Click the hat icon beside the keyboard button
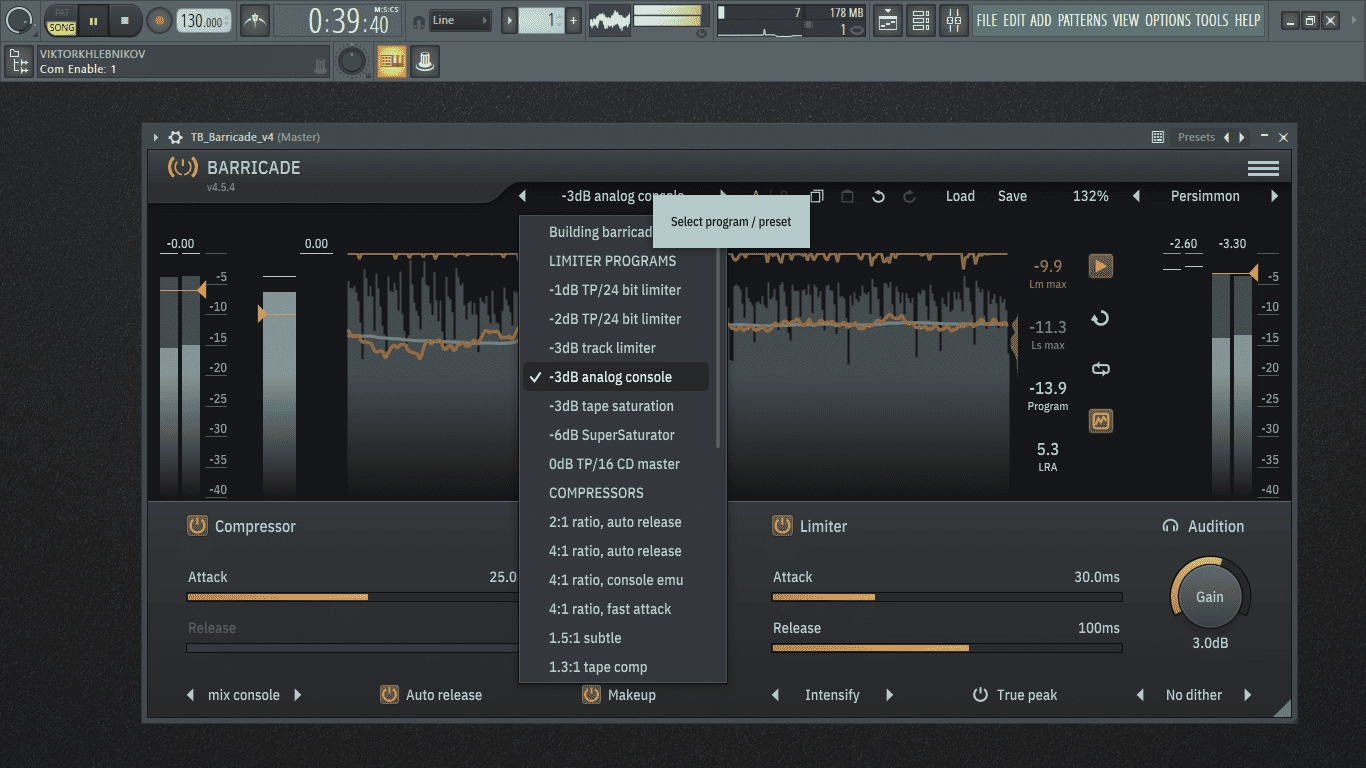1366x768 pixels. [425, 62]
